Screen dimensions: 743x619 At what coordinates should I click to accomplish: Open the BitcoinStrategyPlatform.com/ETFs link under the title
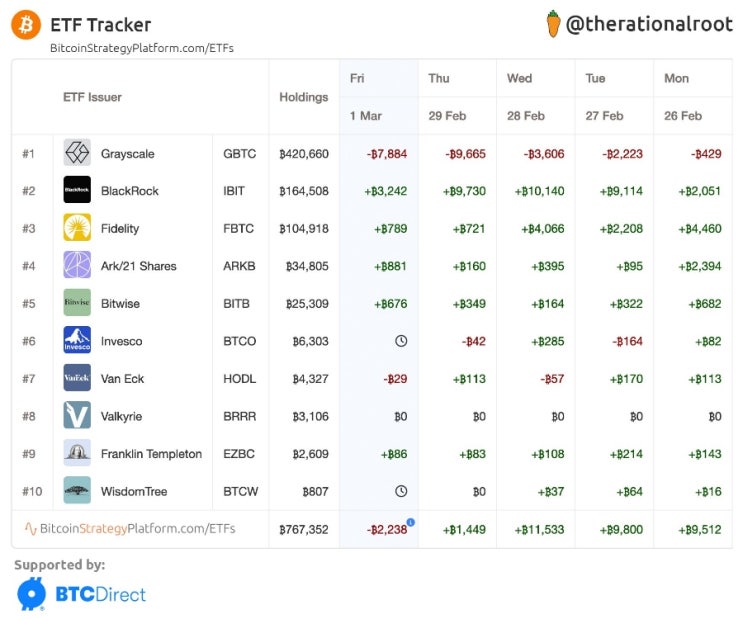[142, 47]
